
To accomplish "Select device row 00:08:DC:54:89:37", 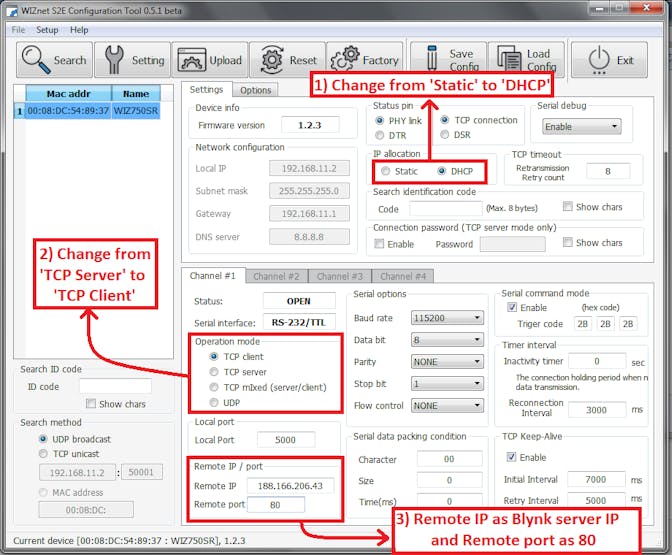I will (x=68, y=111).
